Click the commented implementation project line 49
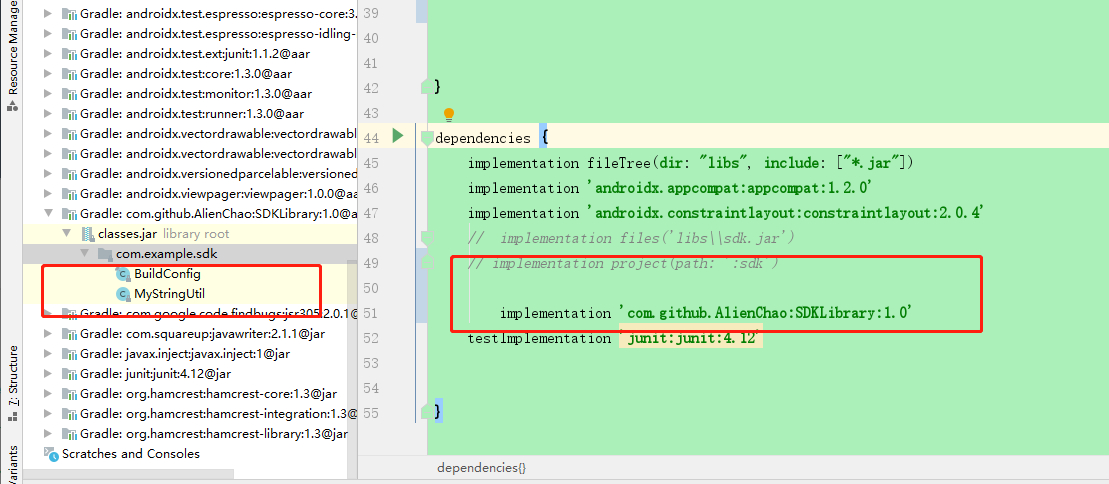This screenshot has height=484, width=1109. 623,263
